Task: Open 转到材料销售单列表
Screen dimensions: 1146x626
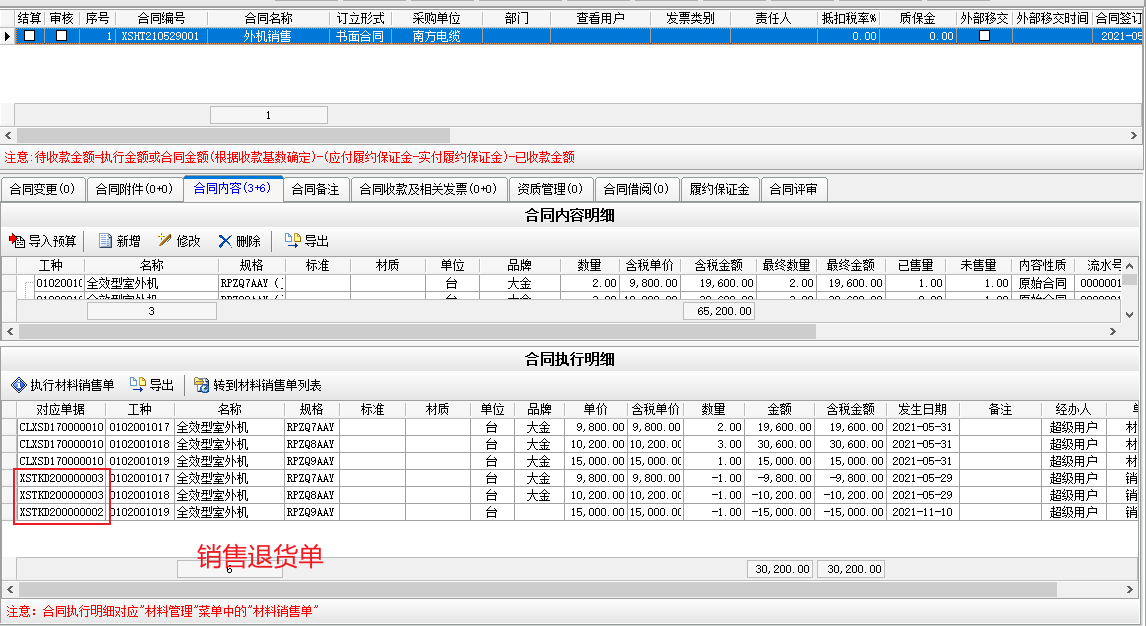Action: (x=202, y=385)
